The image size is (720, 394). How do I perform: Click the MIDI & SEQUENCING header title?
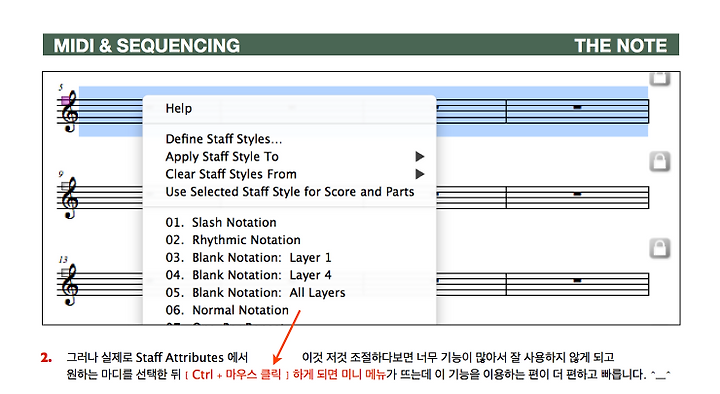pos(146,45)
